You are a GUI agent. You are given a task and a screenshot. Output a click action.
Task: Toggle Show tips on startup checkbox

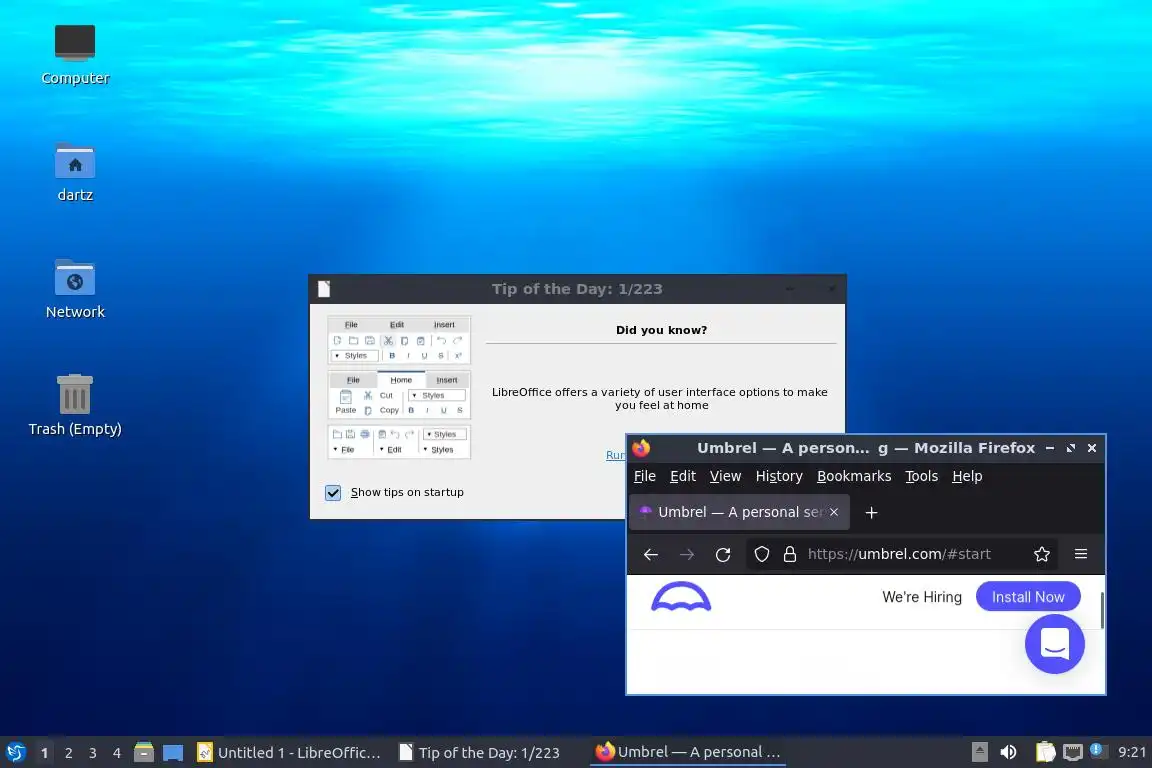point(333,492)
